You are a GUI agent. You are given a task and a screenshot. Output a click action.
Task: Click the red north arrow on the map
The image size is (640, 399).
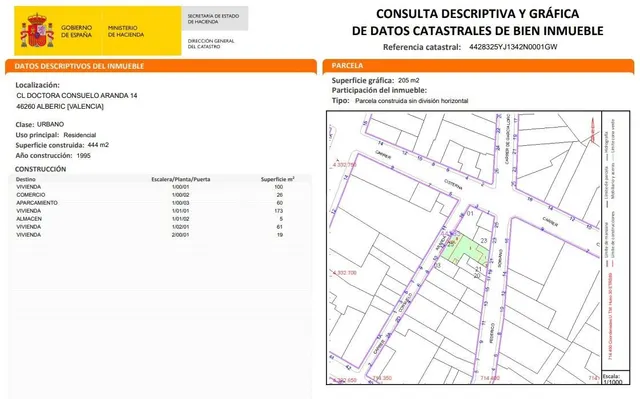coord(593,129)
